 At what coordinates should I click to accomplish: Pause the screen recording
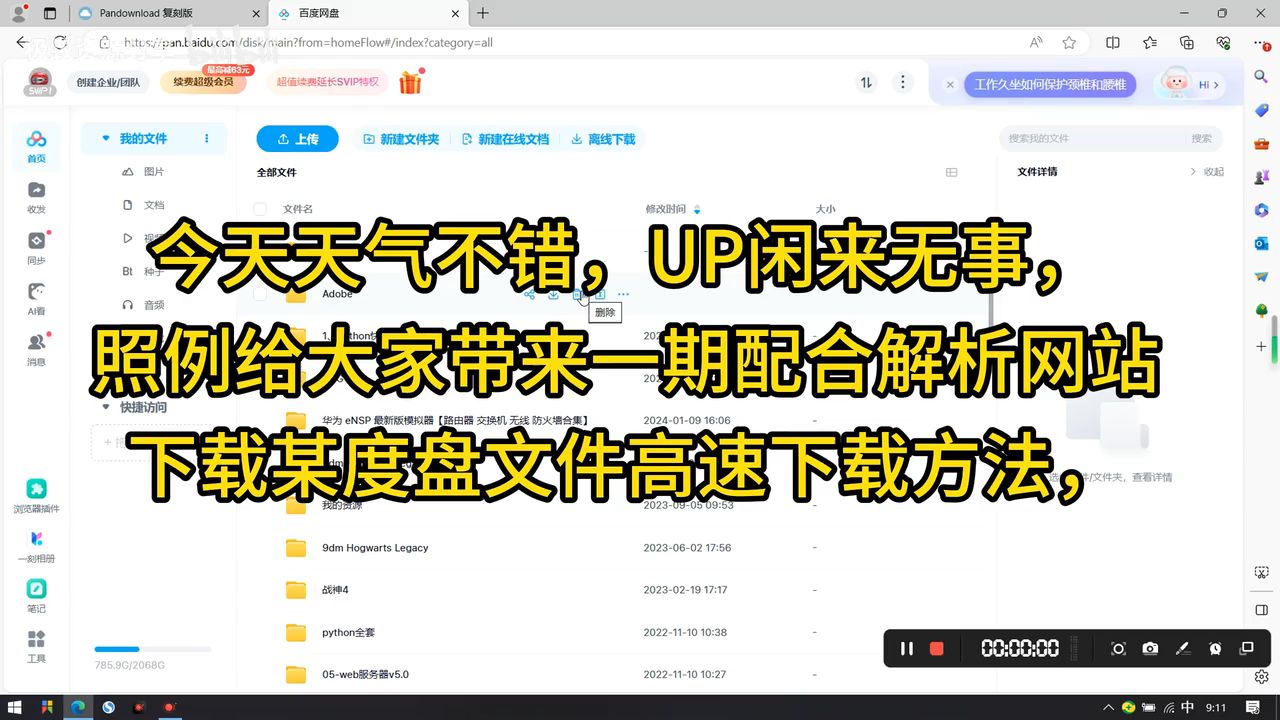(906, 648)
